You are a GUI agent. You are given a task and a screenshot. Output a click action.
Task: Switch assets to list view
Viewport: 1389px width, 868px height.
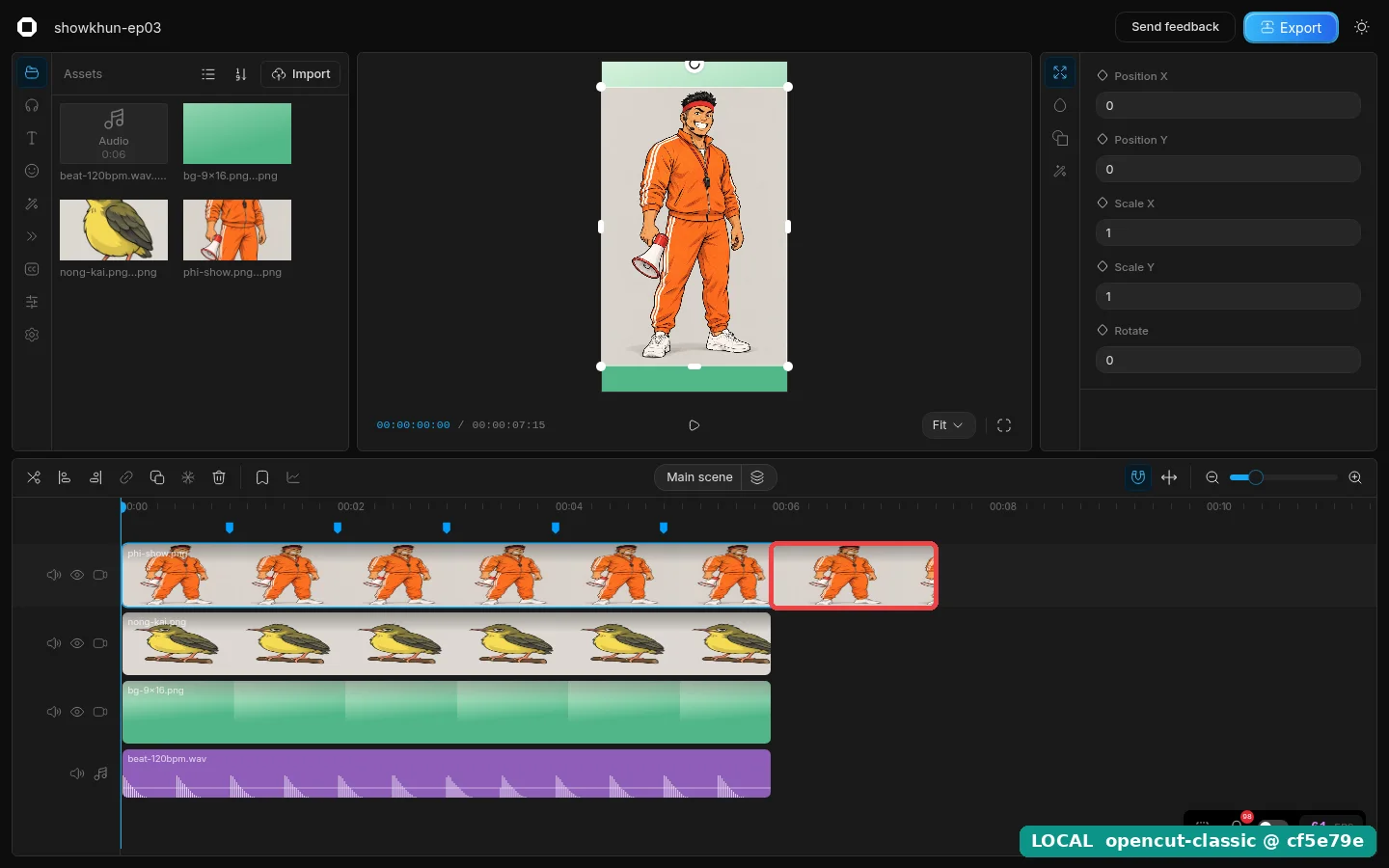coord(208,74)
